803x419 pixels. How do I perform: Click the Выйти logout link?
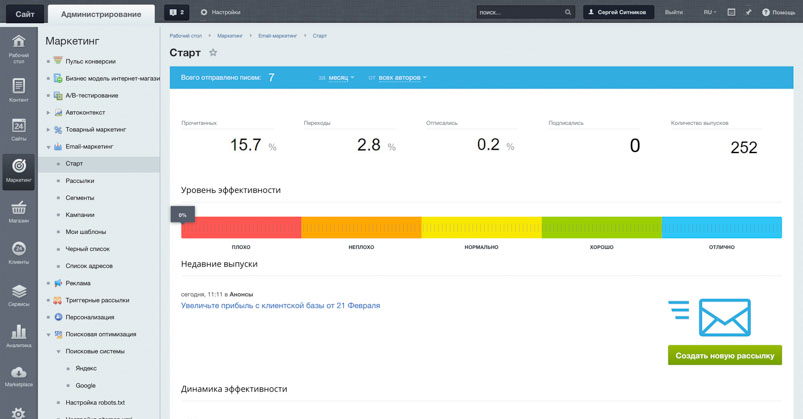point(673,12)
